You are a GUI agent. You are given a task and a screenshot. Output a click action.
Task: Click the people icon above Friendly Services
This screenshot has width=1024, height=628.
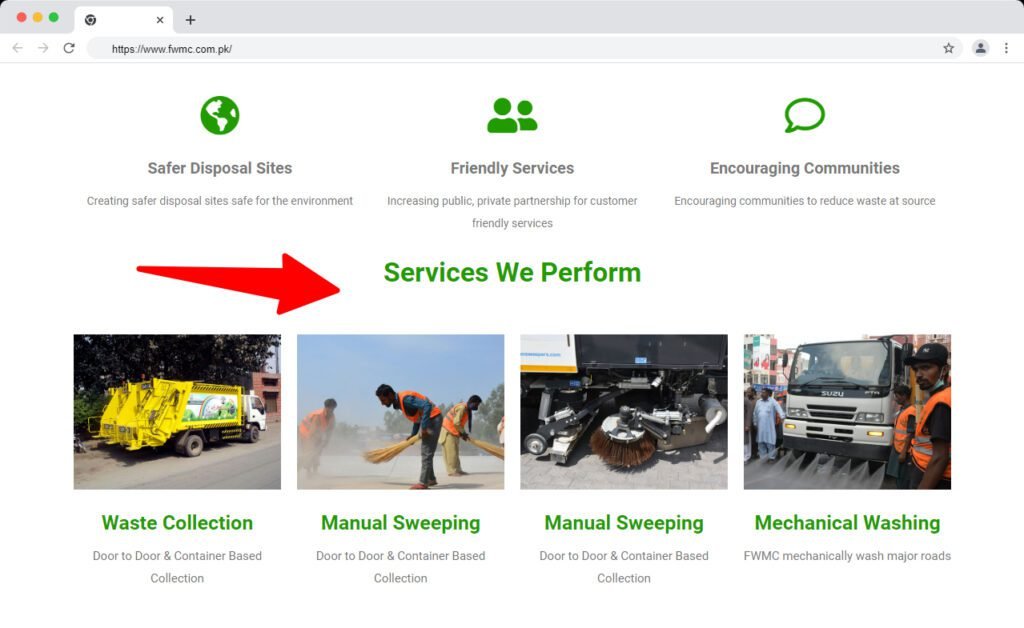(x=512, y=116)
